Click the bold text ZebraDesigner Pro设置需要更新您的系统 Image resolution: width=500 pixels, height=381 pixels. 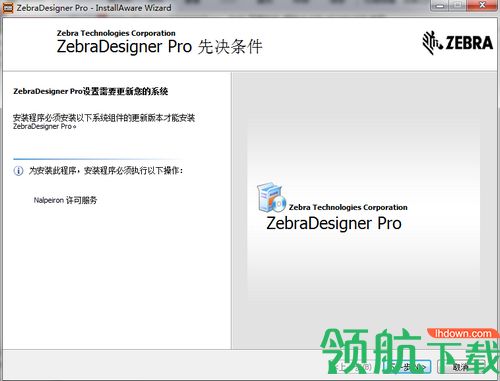click(x=90, y=91)
